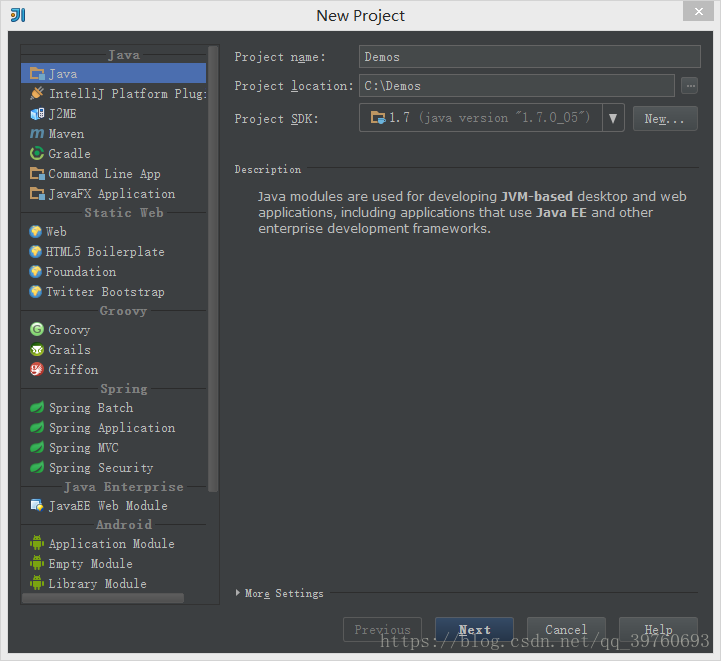Click the JavaFX Application folder icon

click(37, 194)
